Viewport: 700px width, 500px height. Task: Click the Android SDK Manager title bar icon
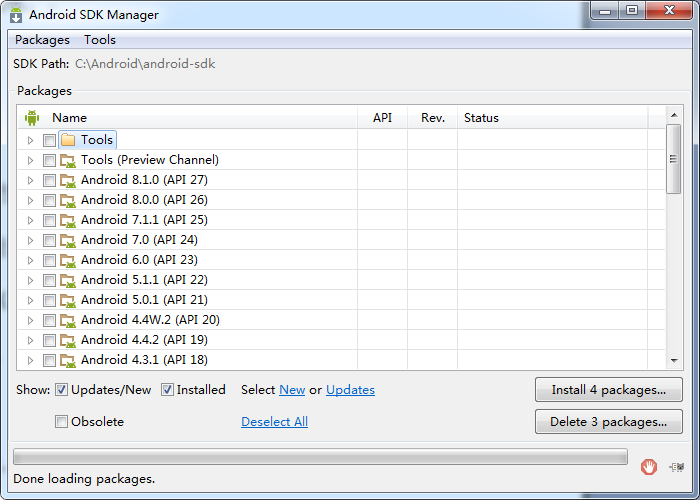point(16,15)
